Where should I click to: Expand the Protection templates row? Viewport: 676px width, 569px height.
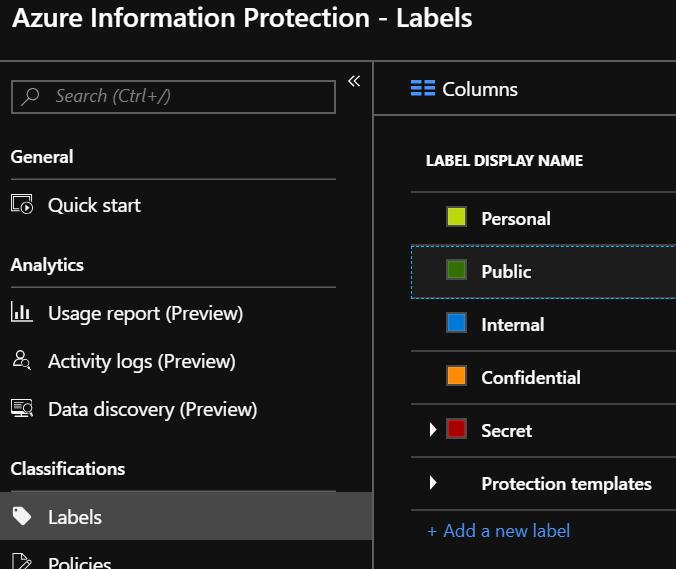pyautogui.click(x=433, y=483)
